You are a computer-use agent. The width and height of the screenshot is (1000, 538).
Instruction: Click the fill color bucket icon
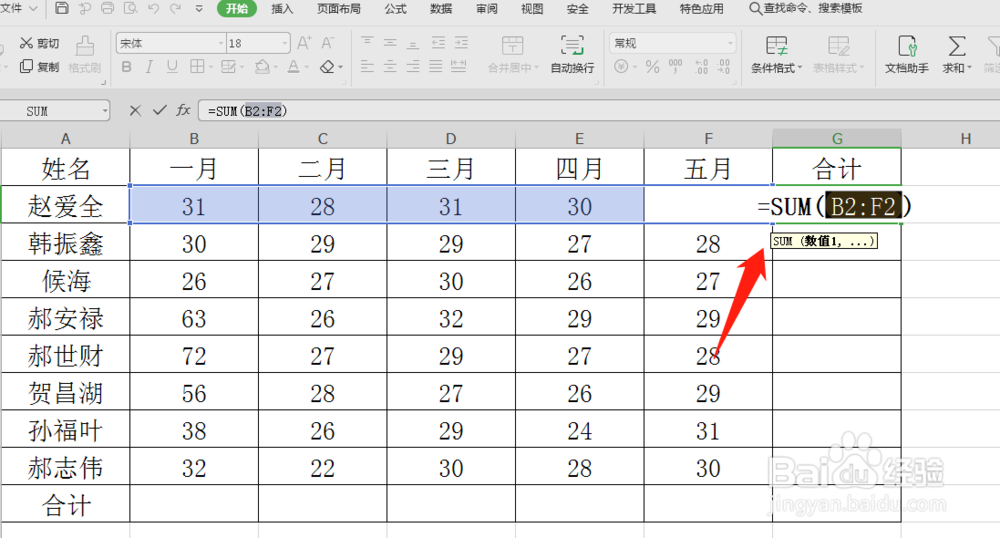pos(261,66)
